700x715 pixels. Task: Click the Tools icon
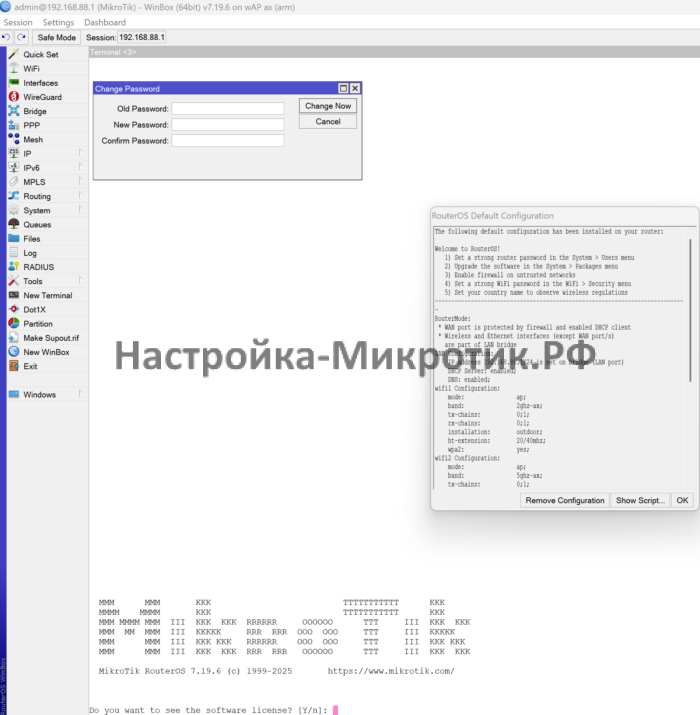pyautogui.click(x=14, y=281)
